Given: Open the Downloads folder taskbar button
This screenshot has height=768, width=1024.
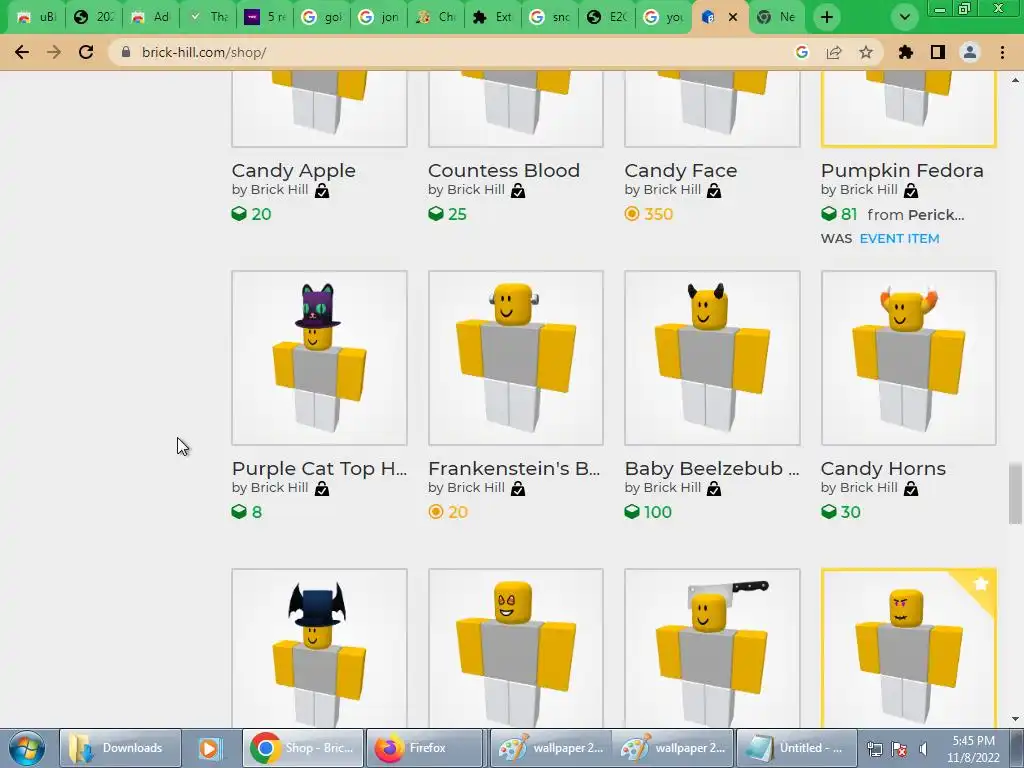Looking at the screenshot, I should [121, 748].
